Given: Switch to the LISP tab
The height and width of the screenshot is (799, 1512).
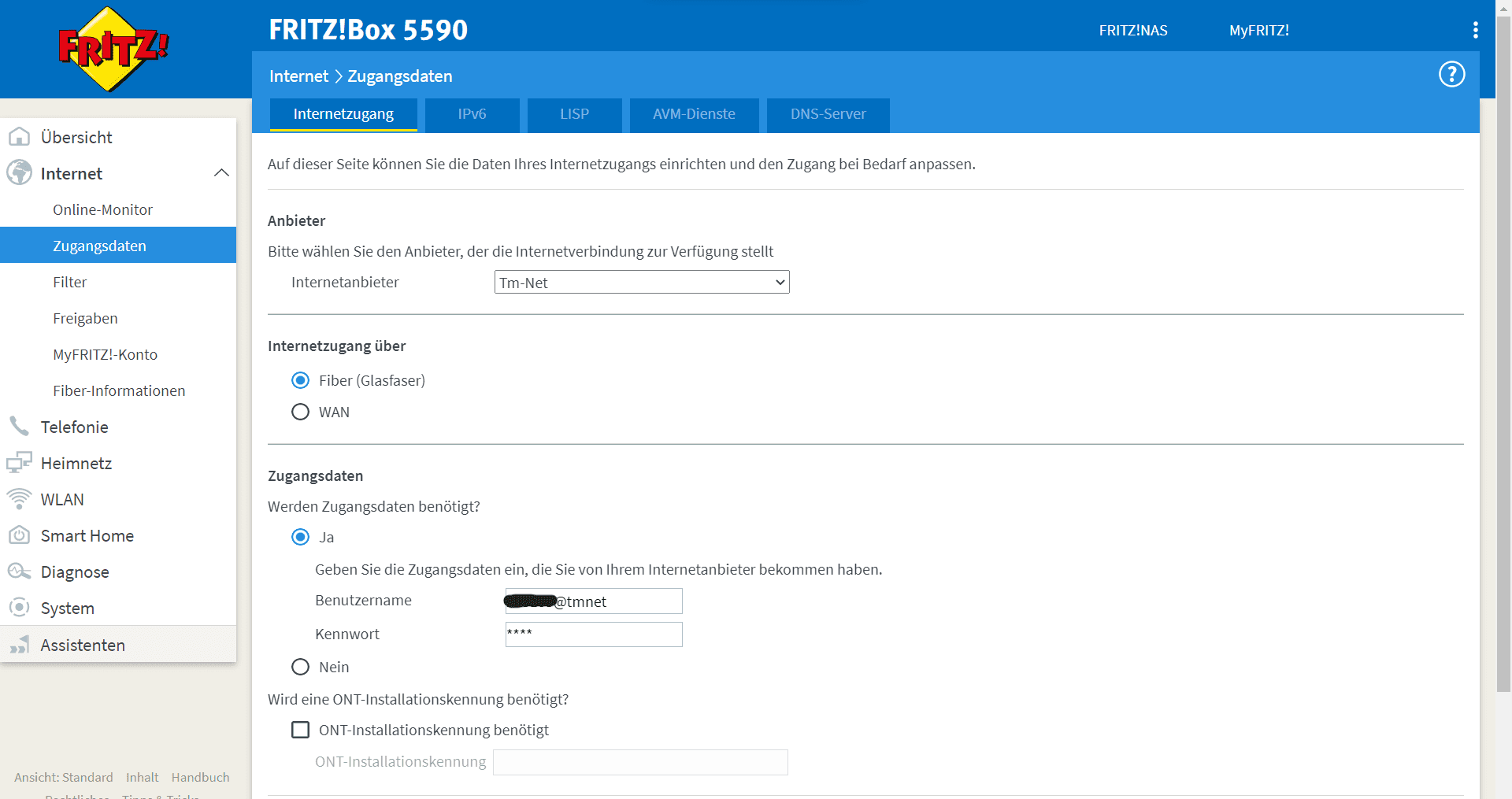Looking at the screenshot, I should point(574,114).
